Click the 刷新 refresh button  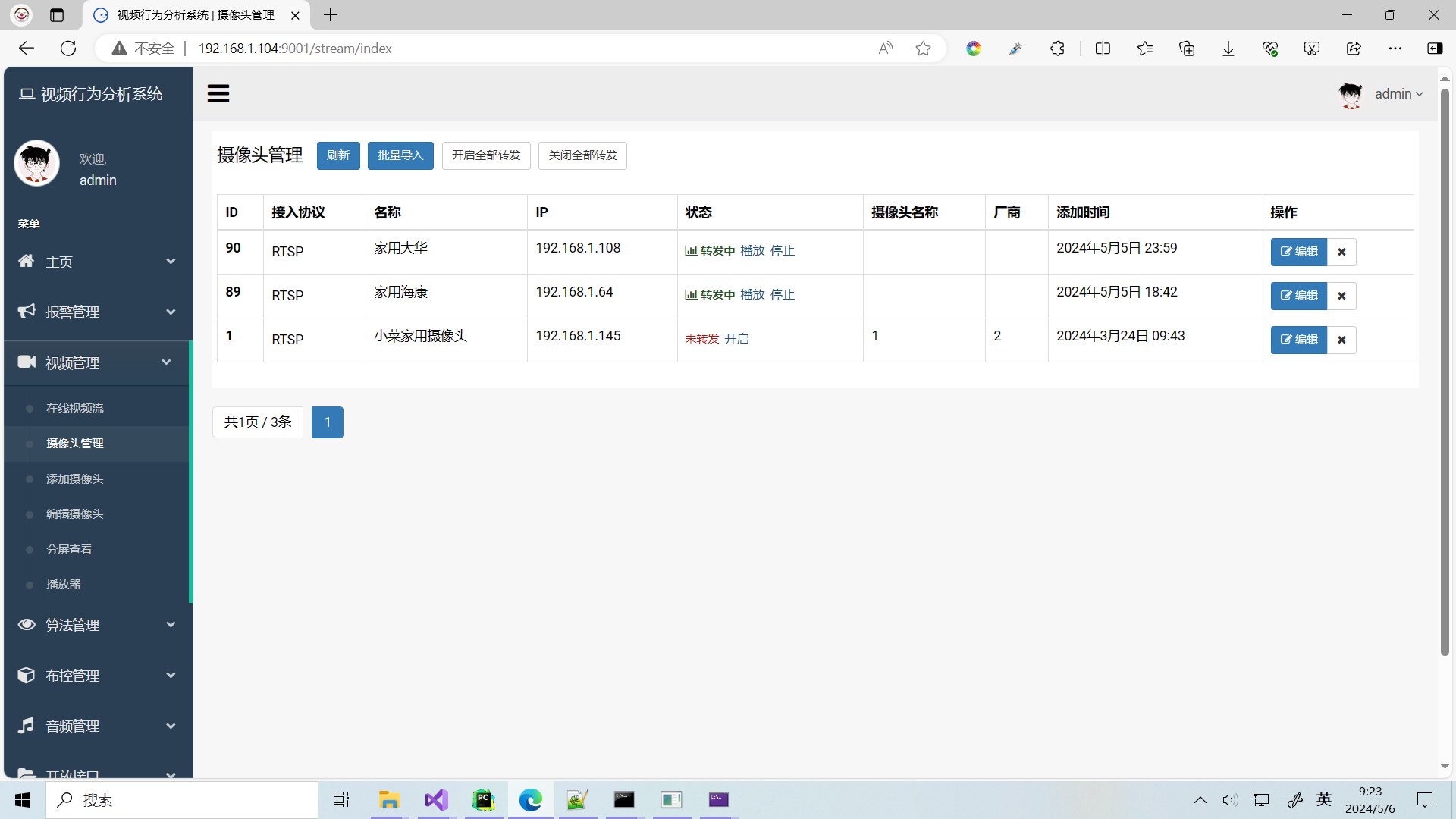click(x=338, y=155)
